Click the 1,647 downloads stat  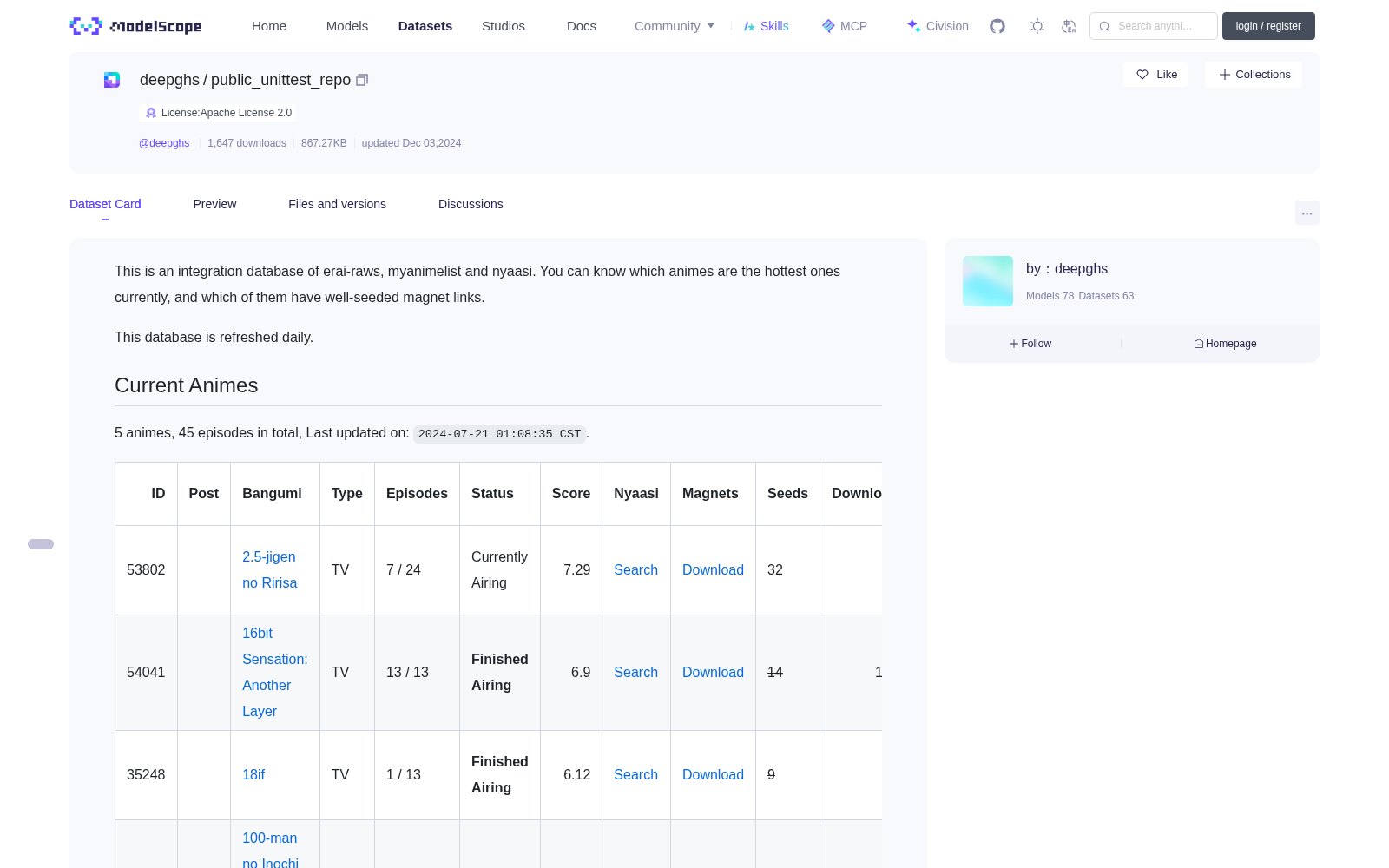247,143
